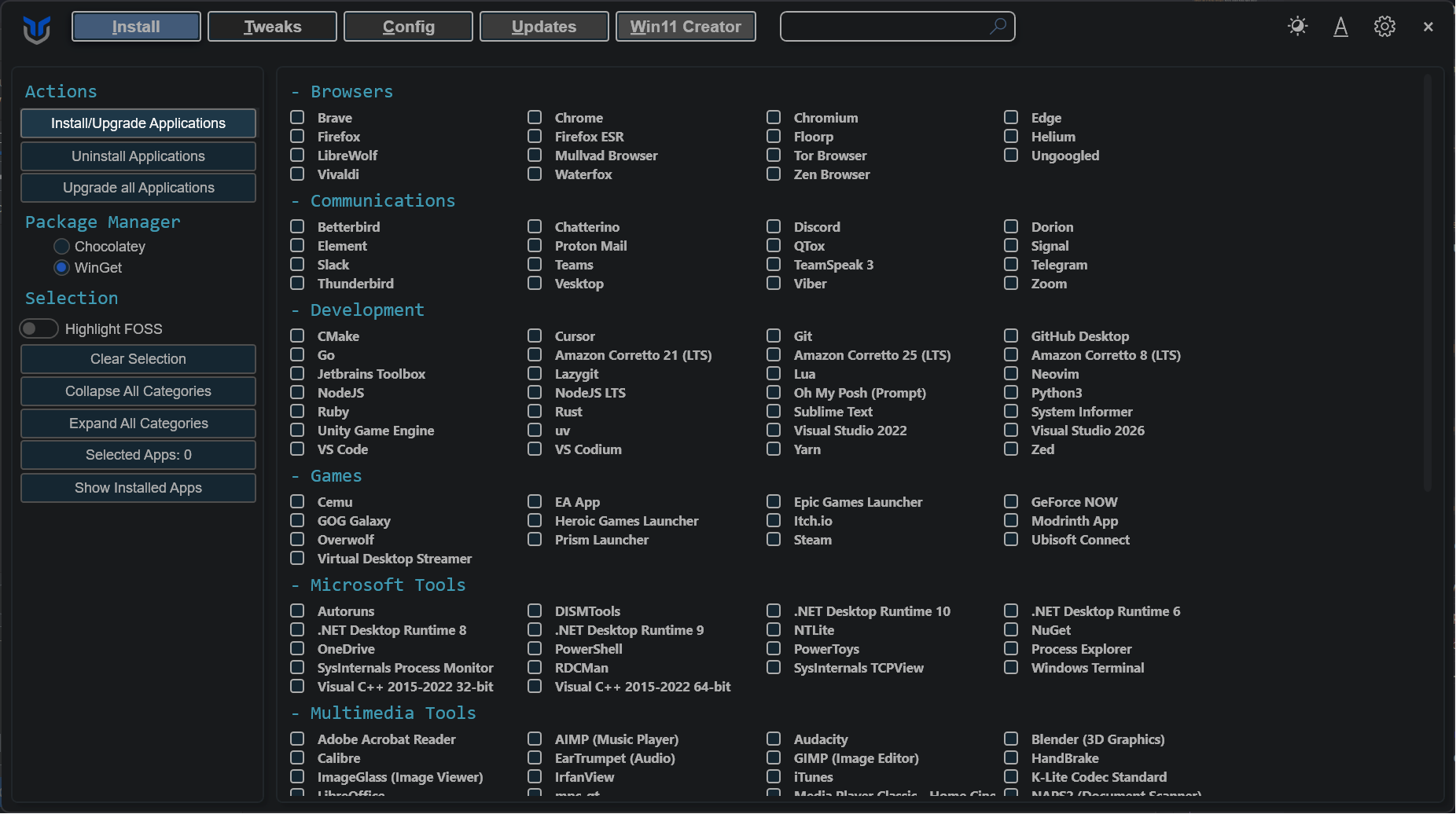
Task: Open the Config tab
Action: click(409, 27)
